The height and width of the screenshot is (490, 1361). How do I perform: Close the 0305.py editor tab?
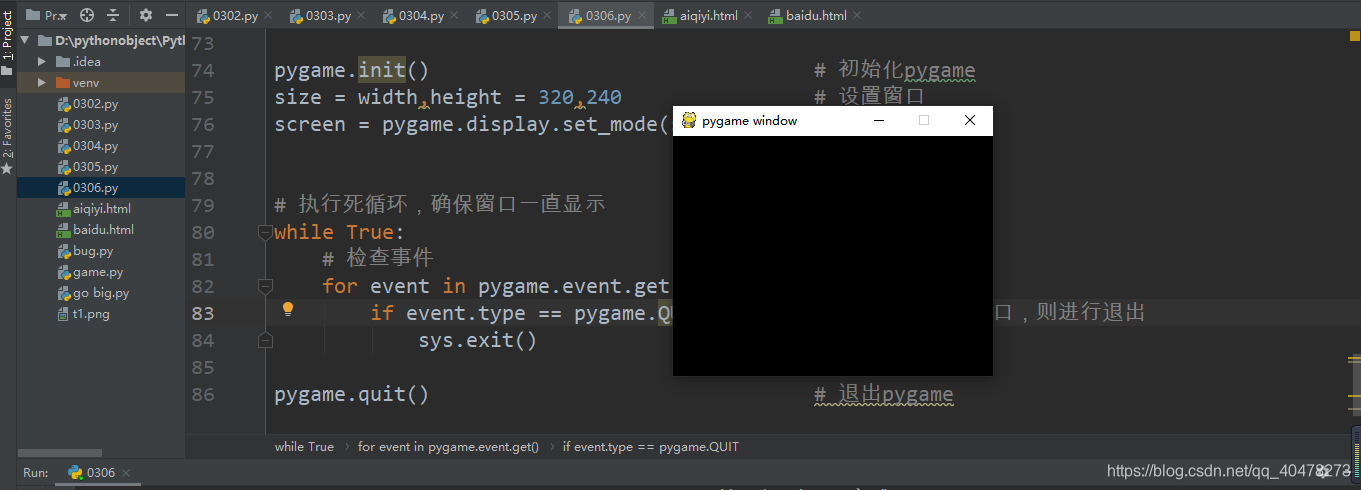coord(549,17)
